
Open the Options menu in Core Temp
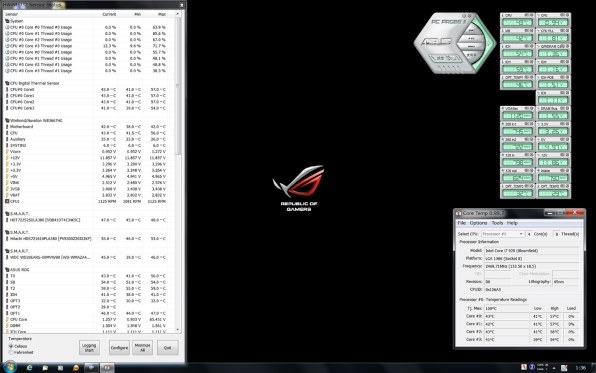point(478,223)
